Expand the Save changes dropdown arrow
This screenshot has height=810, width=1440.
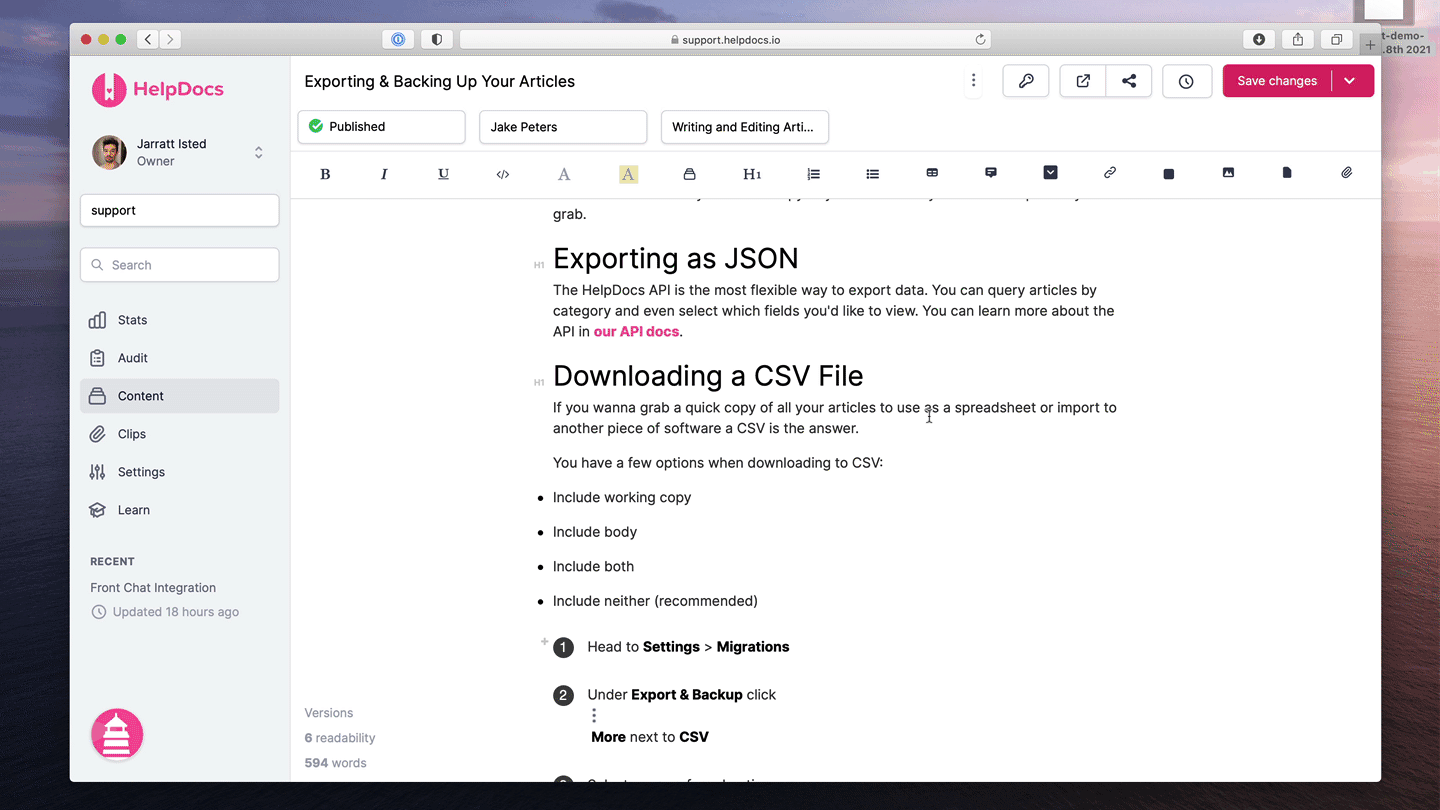tap(1351, 81)
